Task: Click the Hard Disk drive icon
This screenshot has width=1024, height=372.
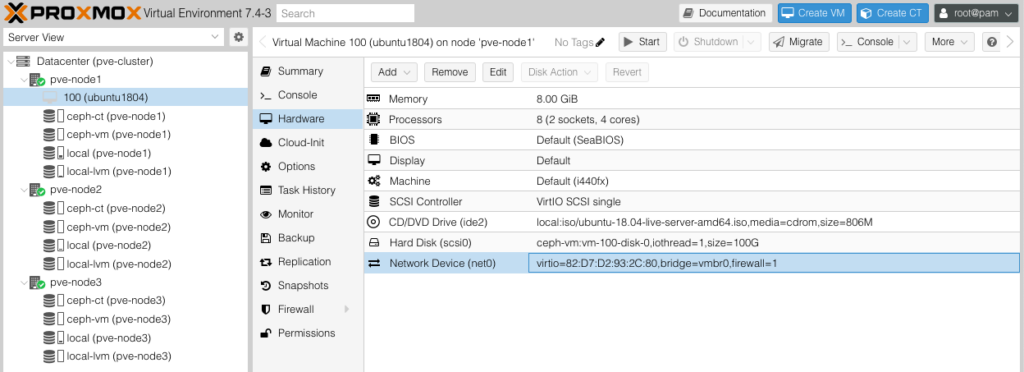Action: point(374,243)
